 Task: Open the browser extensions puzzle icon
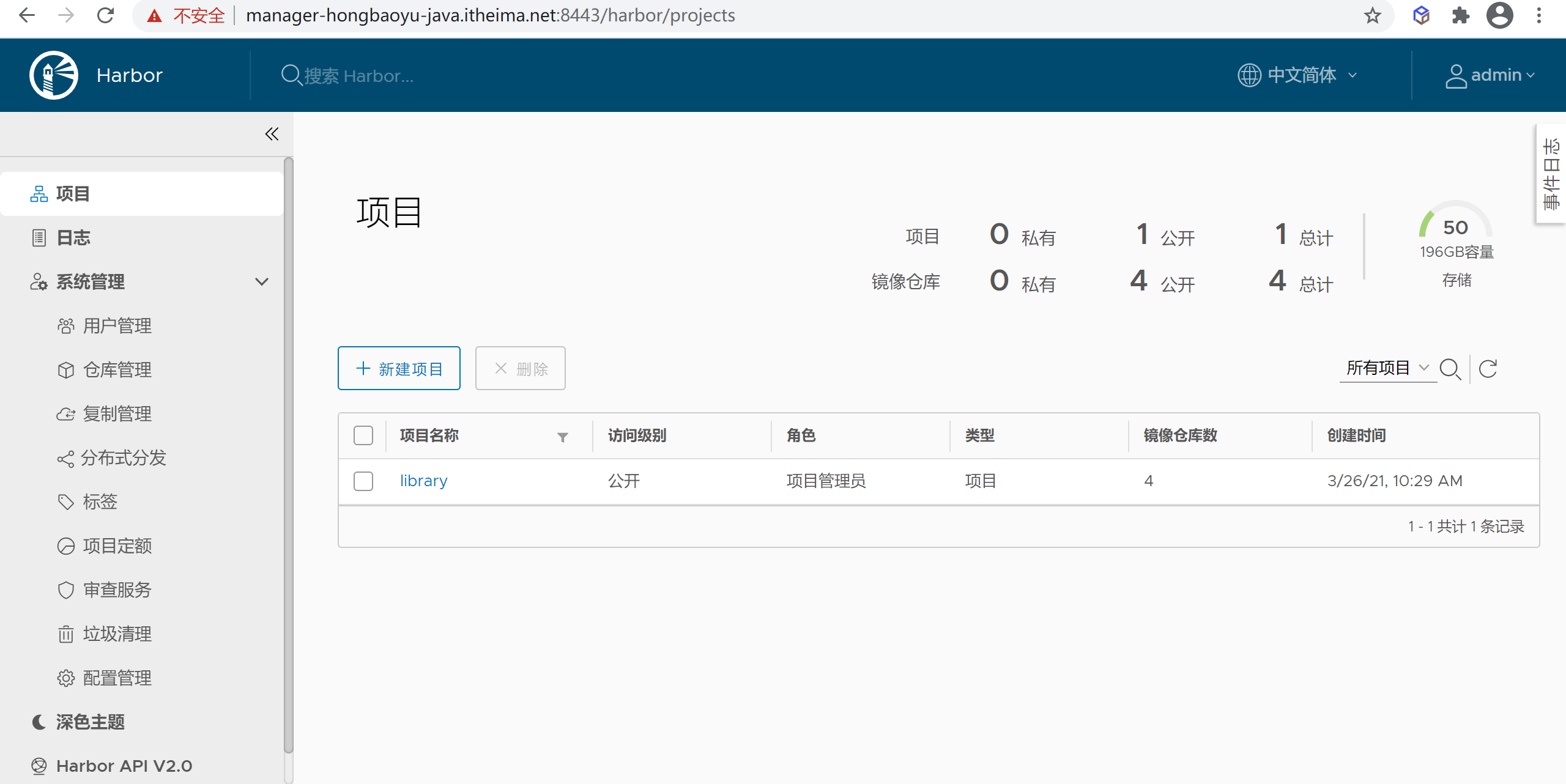1461,15
